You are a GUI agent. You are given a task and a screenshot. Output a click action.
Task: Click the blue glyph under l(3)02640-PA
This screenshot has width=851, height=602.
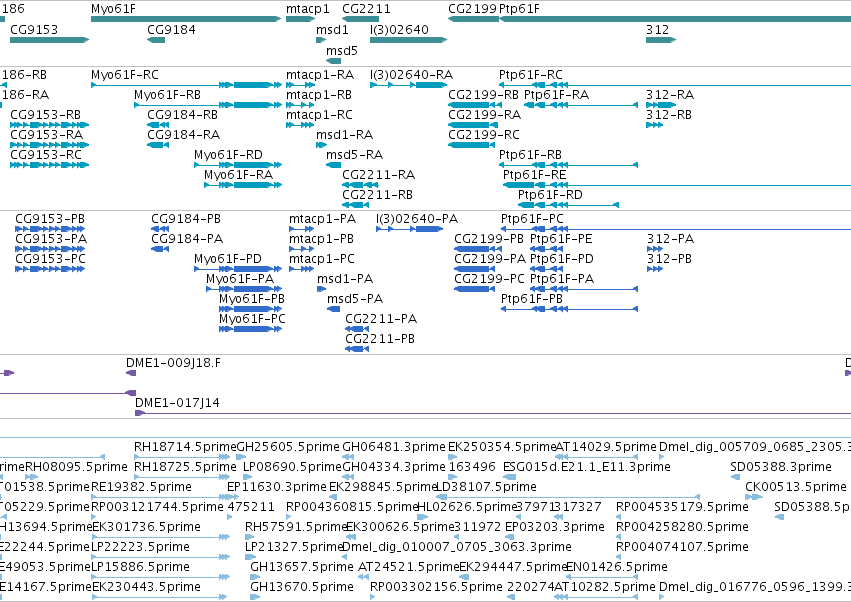(x=410, y=229)
